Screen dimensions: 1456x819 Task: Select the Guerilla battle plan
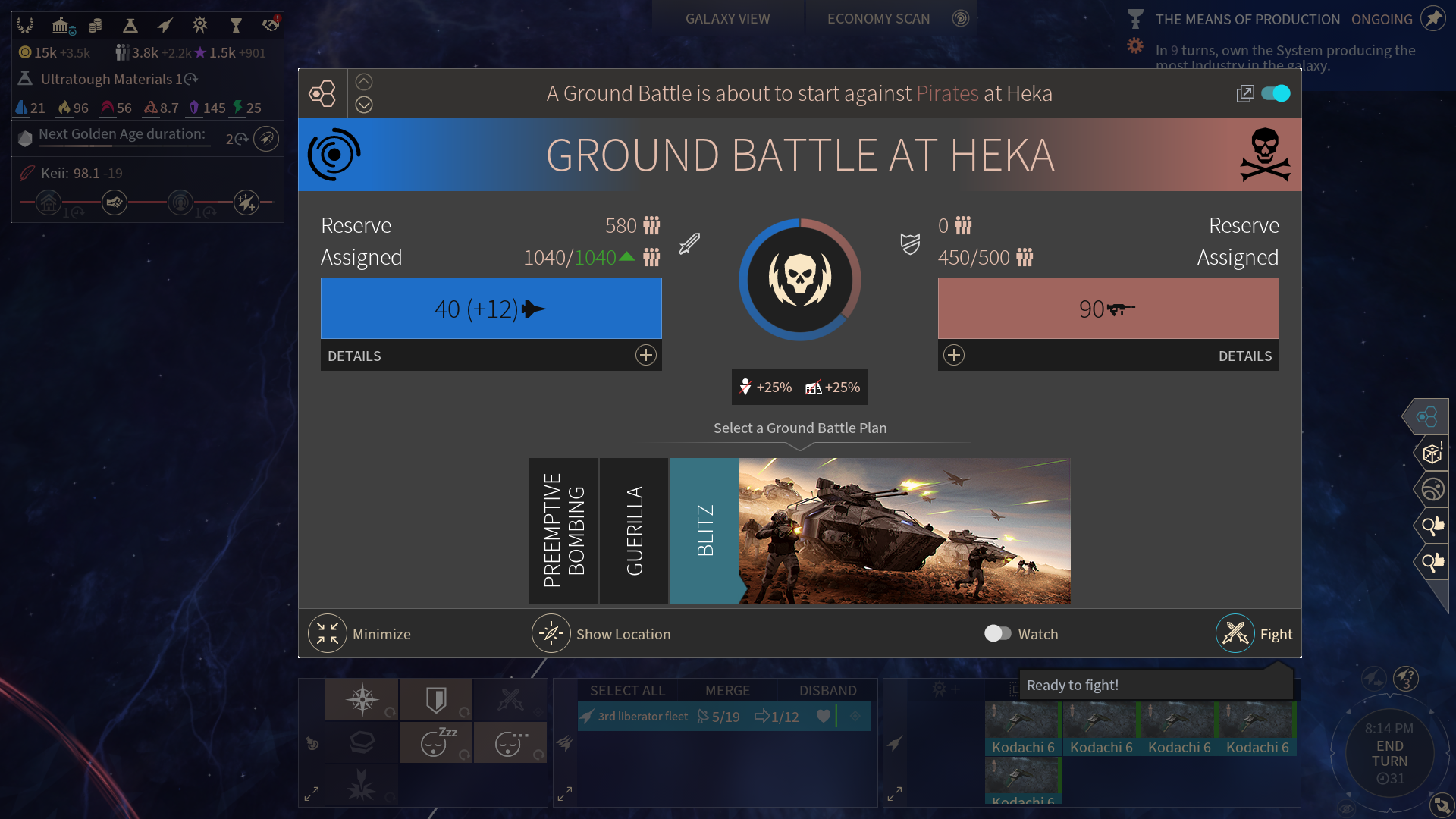[634, 530]
